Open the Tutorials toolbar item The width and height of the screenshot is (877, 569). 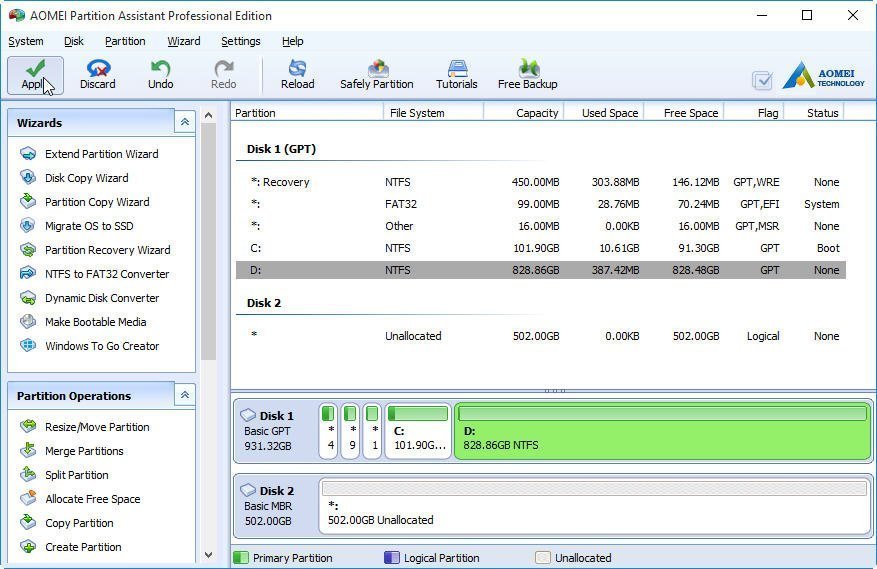456,75
